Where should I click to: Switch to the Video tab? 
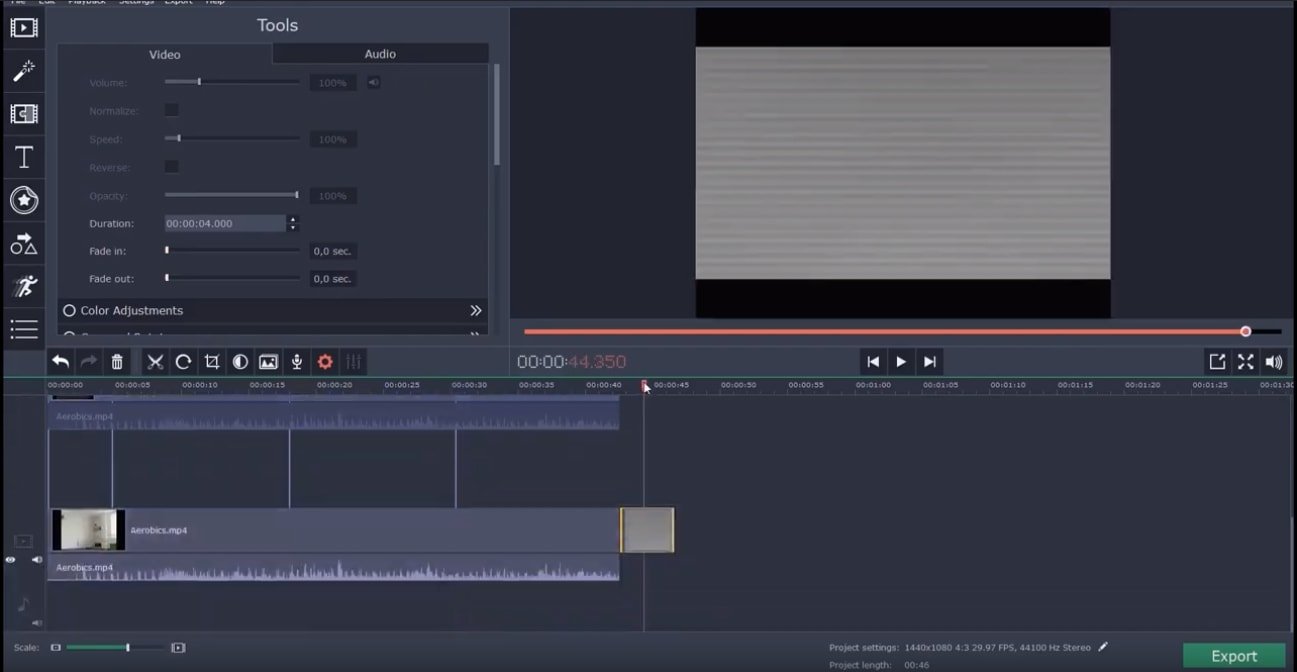click(165, 54)
